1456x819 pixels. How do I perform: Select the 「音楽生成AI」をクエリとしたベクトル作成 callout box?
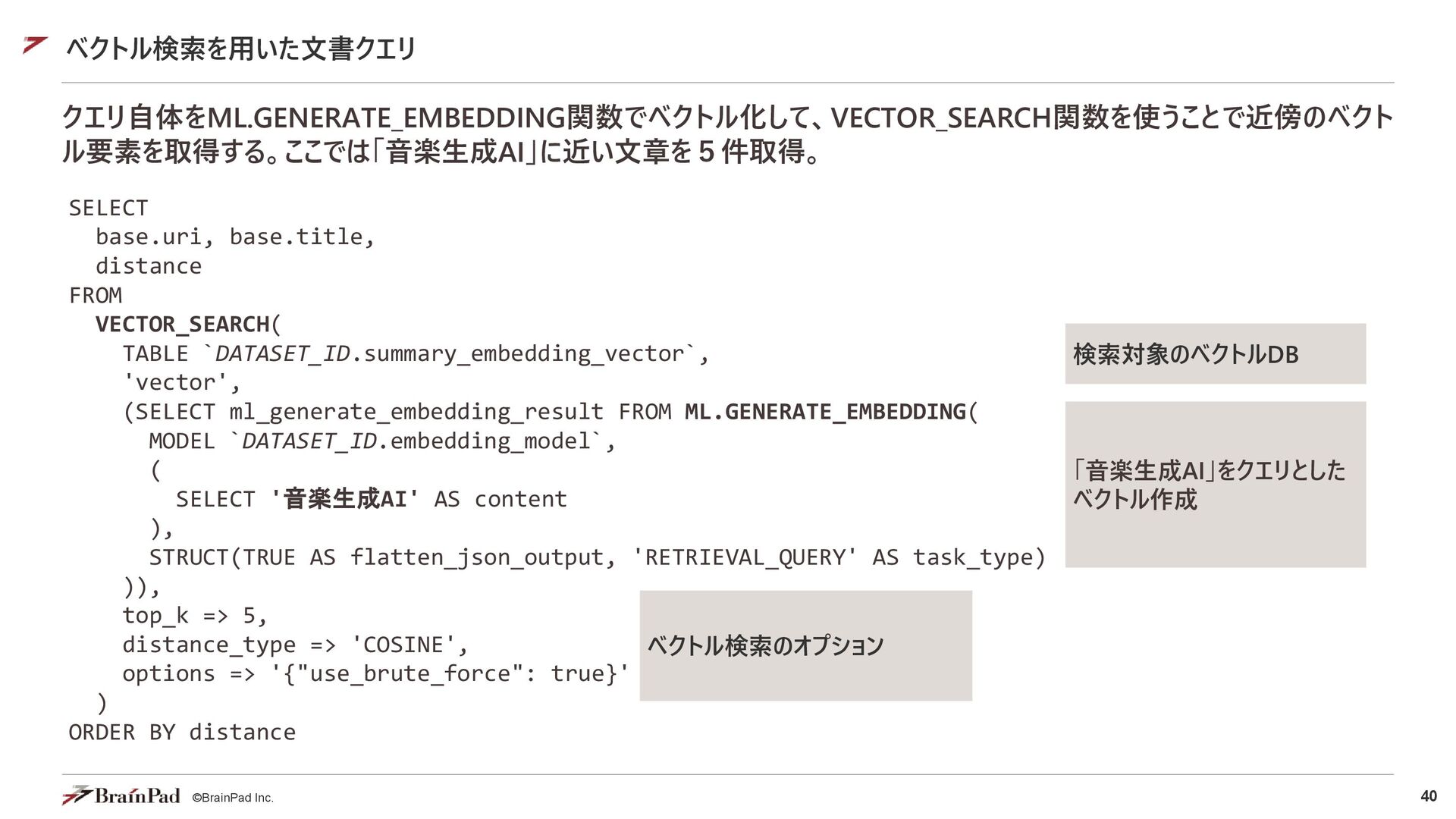[1215, 485]
